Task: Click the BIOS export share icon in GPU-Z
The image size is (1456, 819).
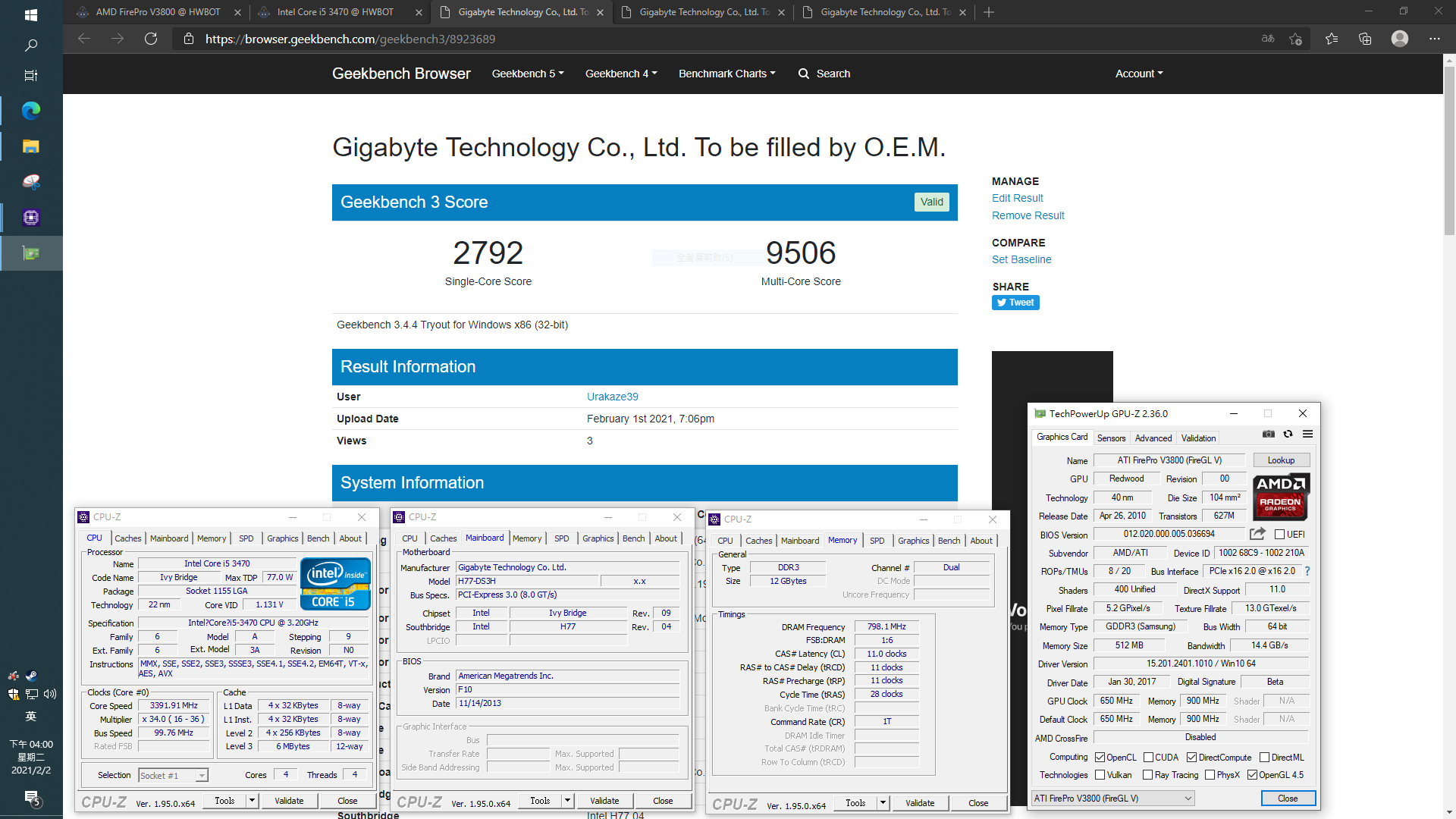Action: 1257,534
